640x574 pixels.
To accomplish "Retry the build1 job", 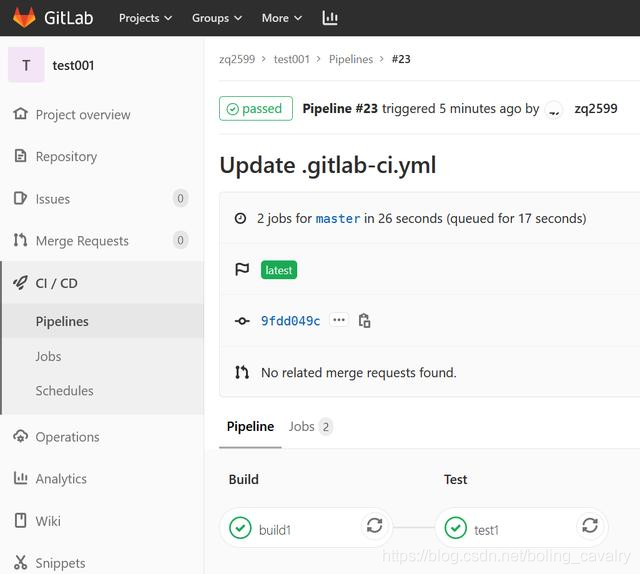I will coord(374,525).
